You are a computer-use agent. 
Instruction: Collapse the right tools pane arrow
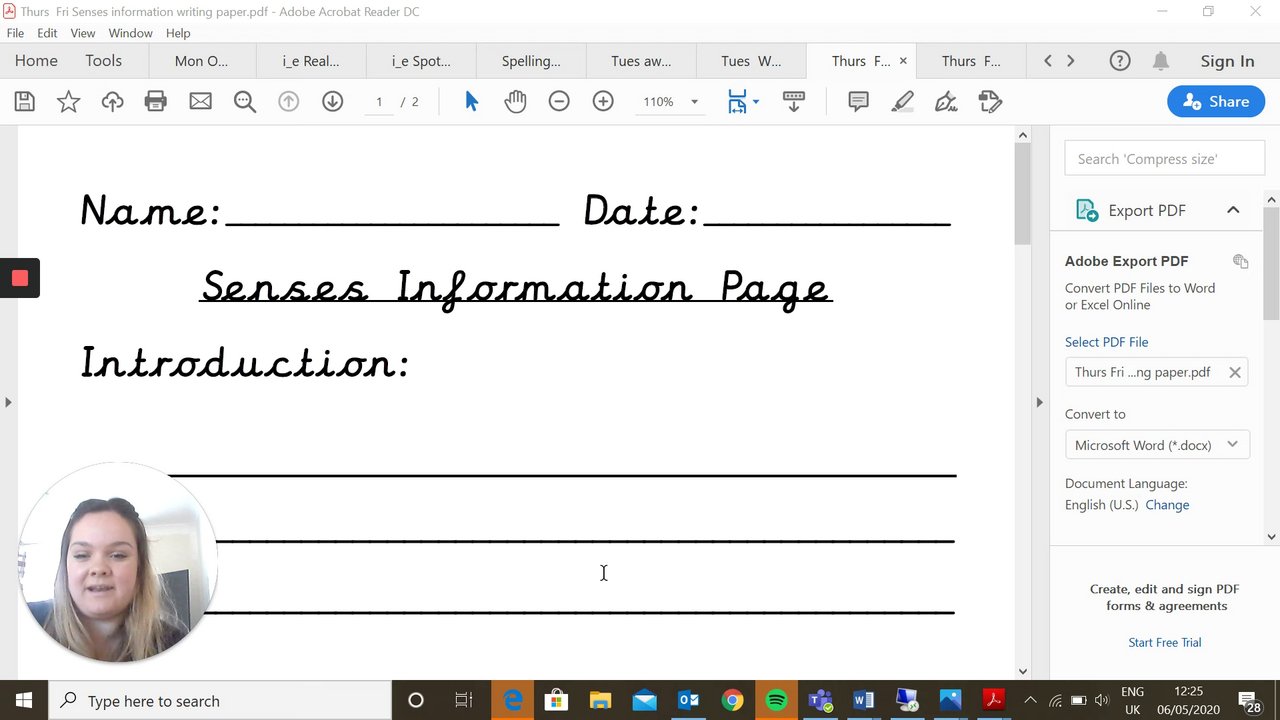click(1039, 402)
